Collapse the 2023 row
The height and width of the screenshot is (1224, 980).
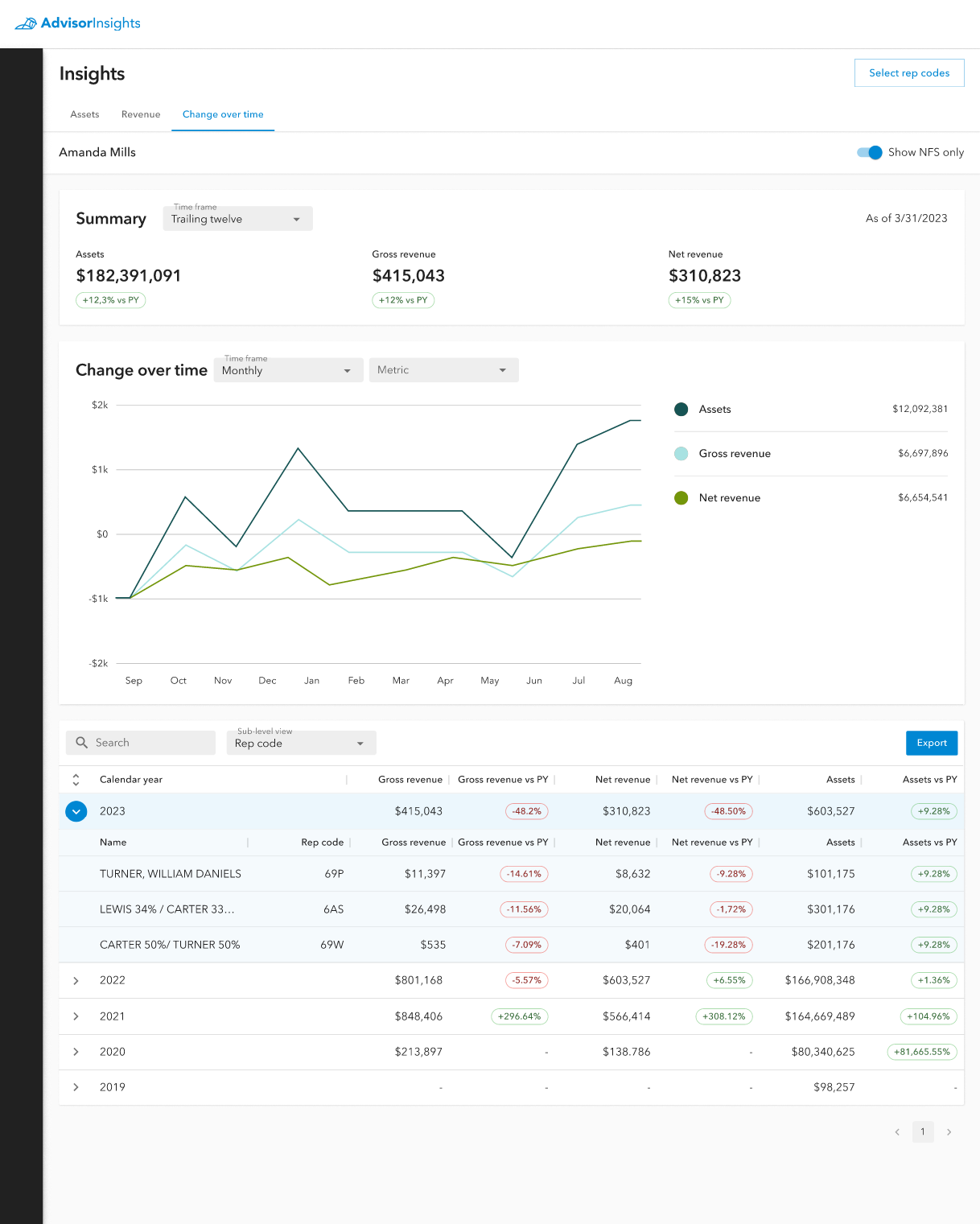coord(76,811)
